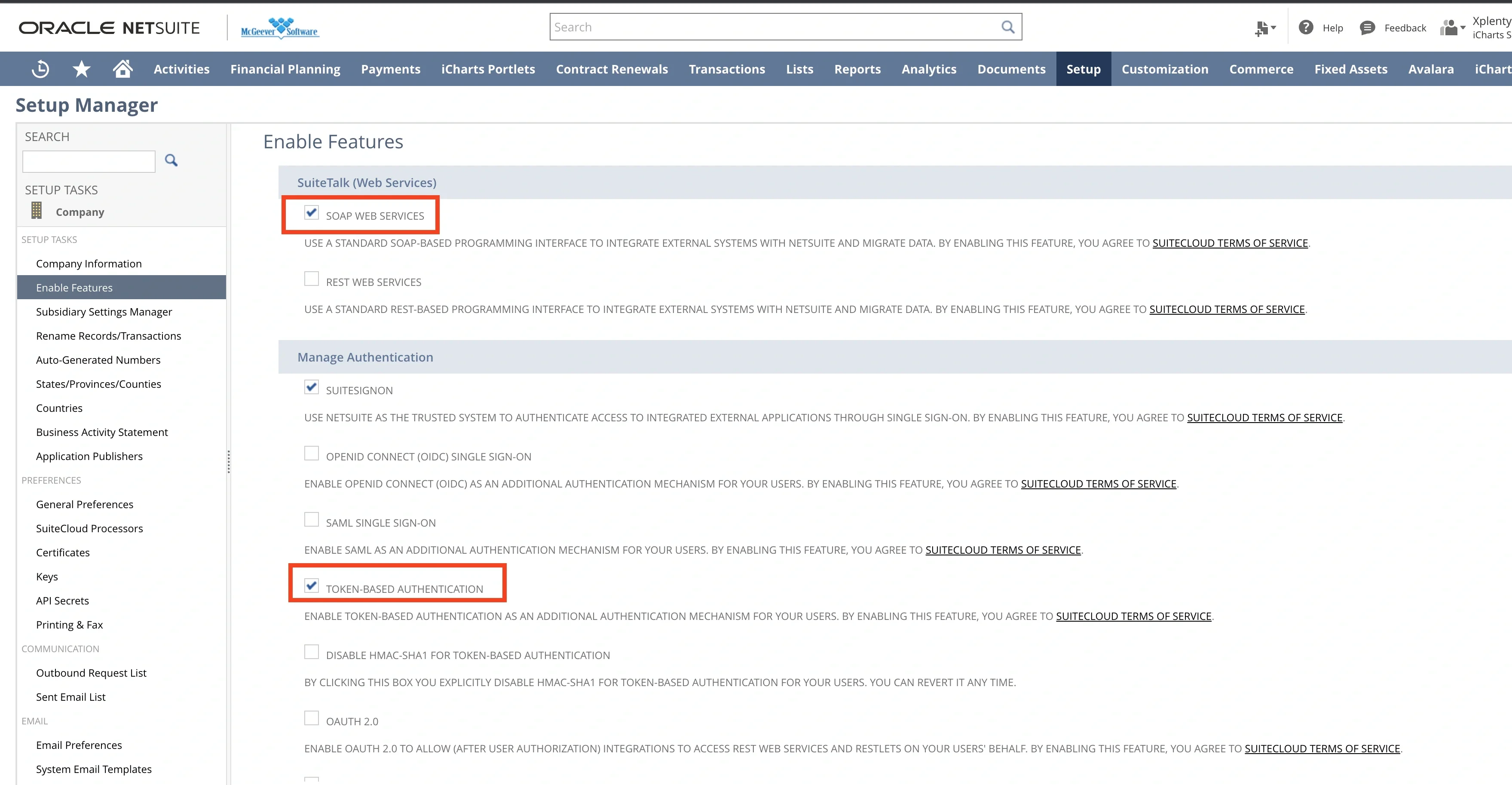Enable REST Web Services checkbox
Screen dimensions: 1512x785
point(312,279)
